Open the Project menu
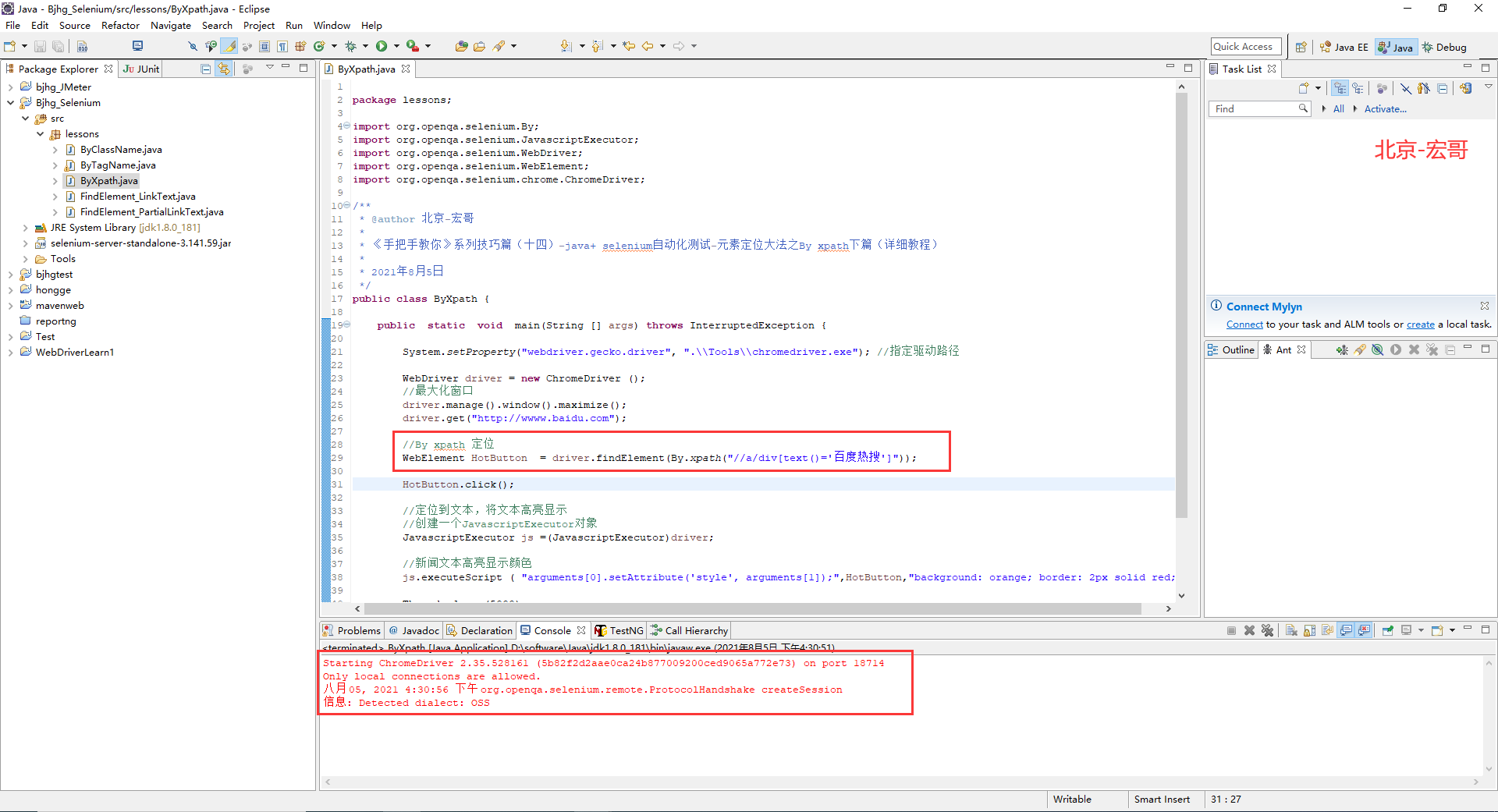Screen dimensions: 1498x812 pyautogui.click(x=258, y=26)
